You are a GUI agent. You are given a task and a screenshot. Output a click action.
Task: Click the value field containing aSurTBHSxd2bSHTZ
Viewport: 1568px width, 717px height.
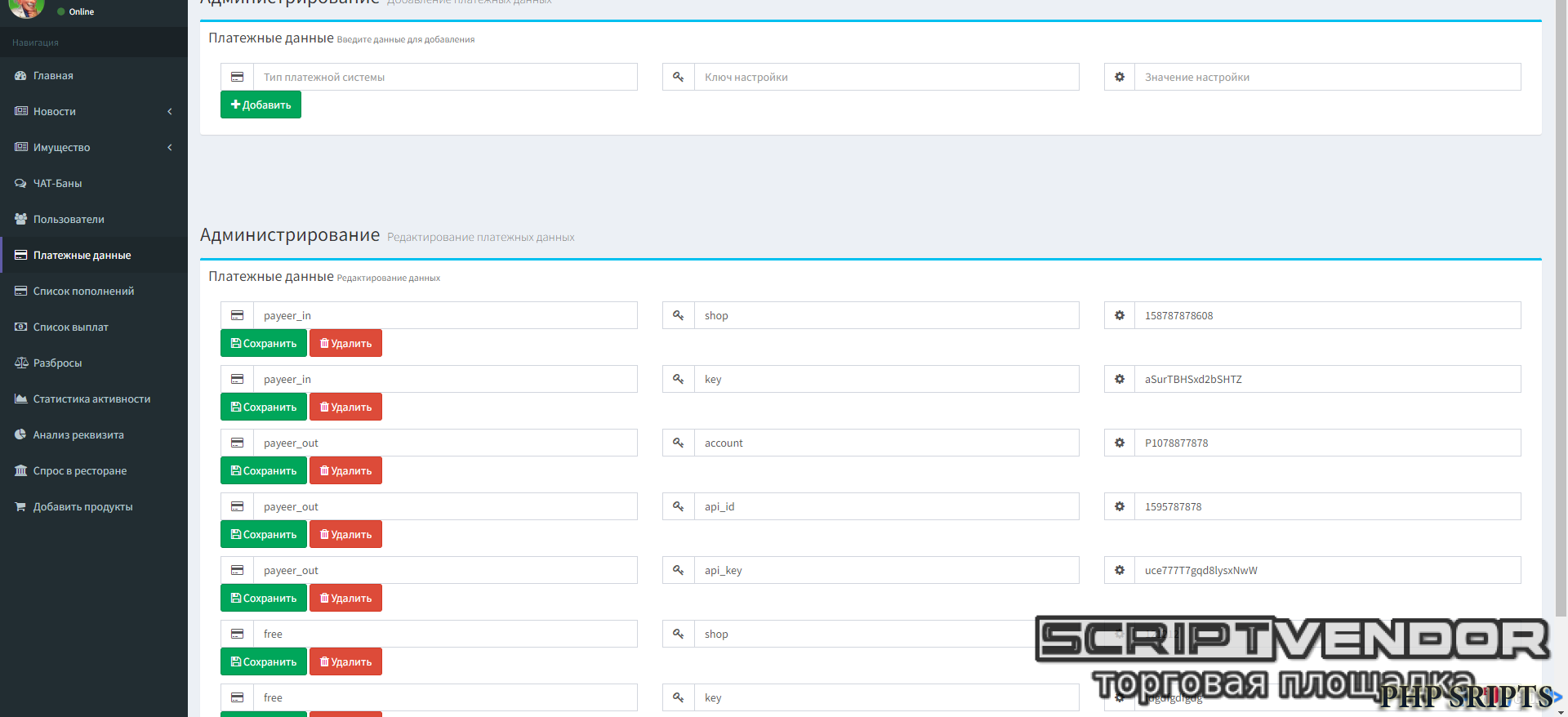[1327, 380]
